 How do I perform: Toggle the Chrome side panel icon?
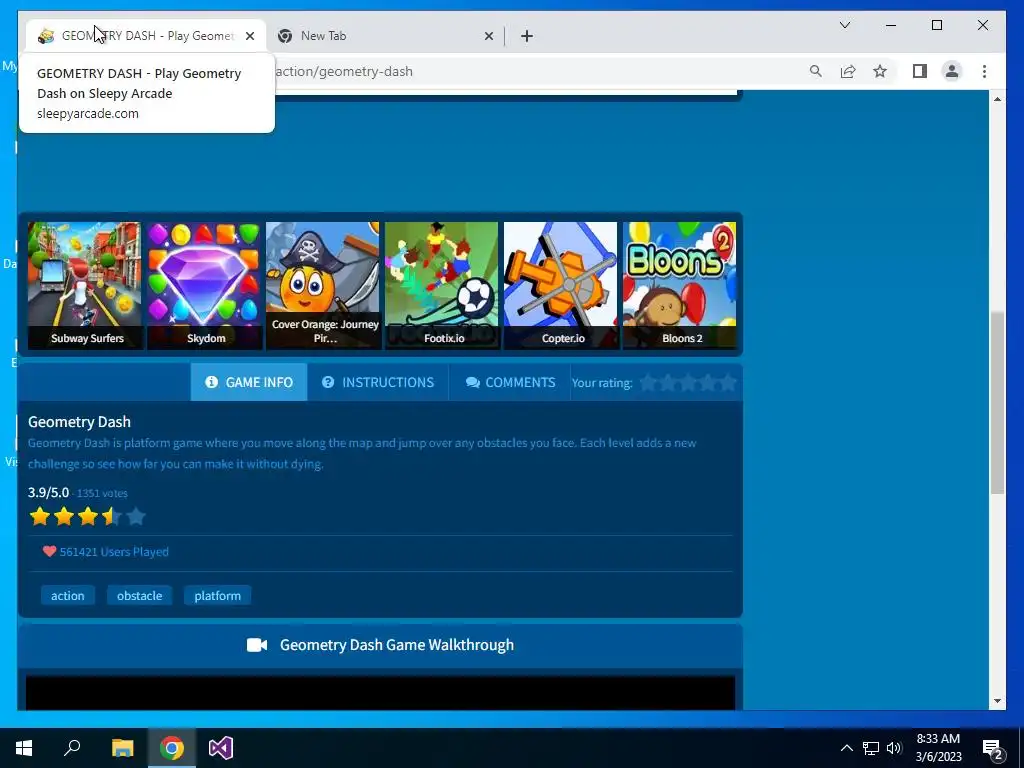[920, 71]
